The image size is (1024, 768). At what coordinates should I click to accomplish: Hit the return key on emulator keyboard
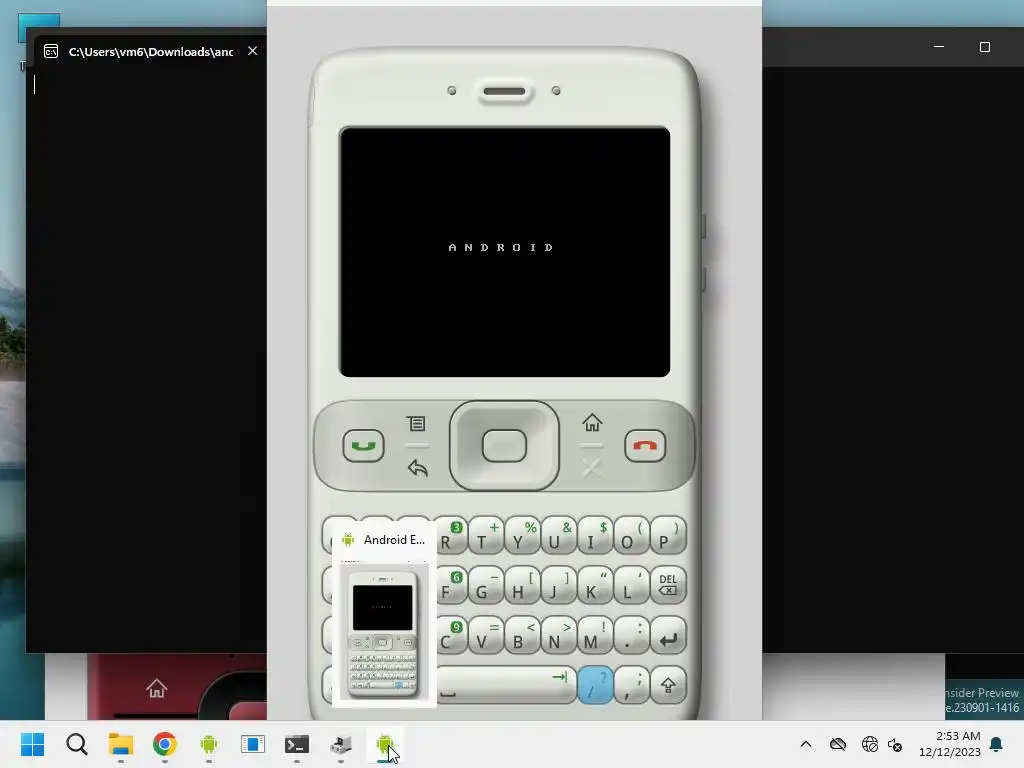(667, 635)
